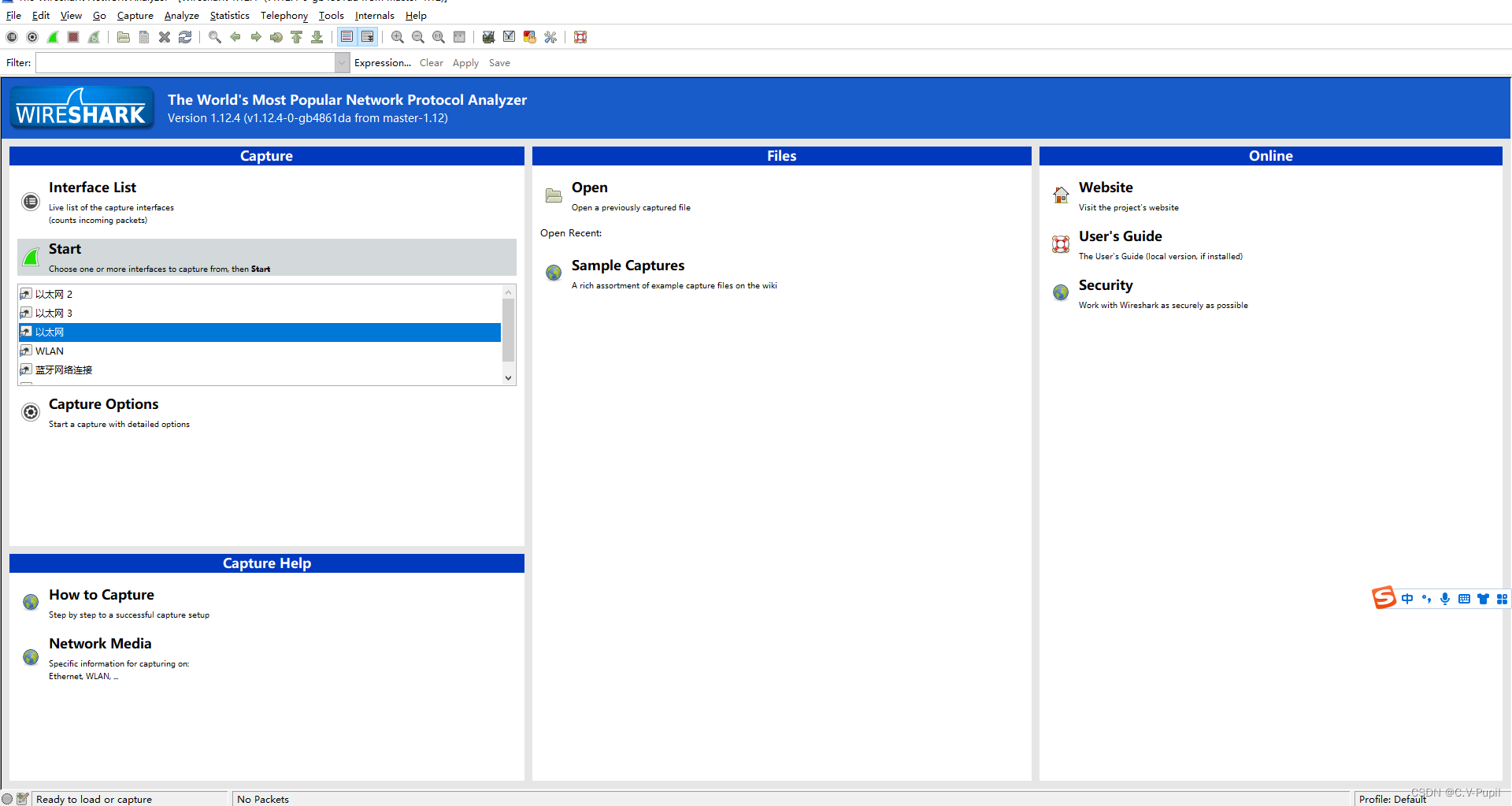Click the go to packet toolbar icon

276,37
